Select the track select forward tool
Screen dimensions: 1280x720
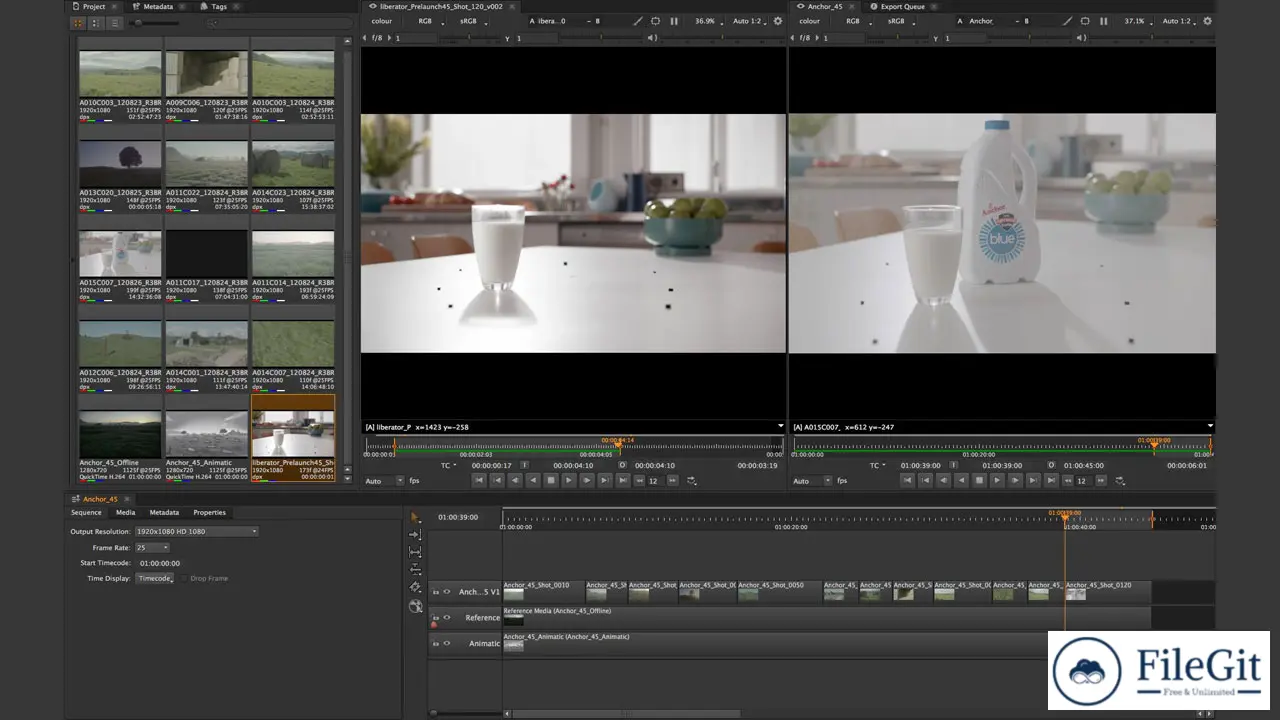click(416, 535)
